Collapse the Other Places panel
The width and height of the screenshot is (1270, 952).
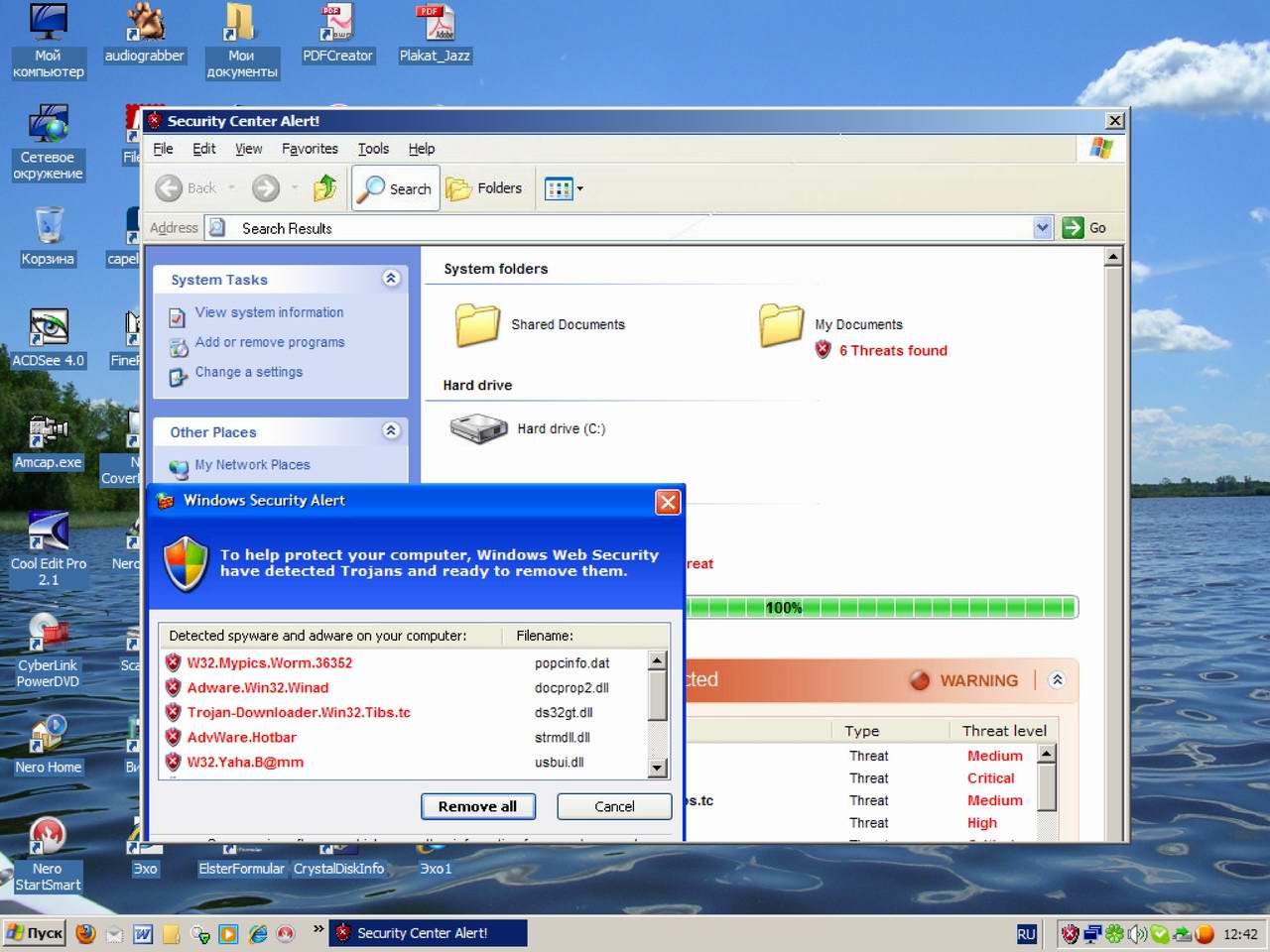tap(391, 430)
